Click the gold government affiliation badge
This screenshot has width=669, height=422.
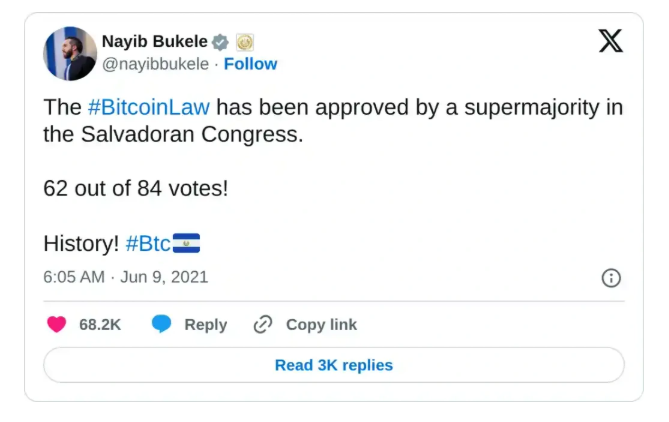tap(245, 42)
